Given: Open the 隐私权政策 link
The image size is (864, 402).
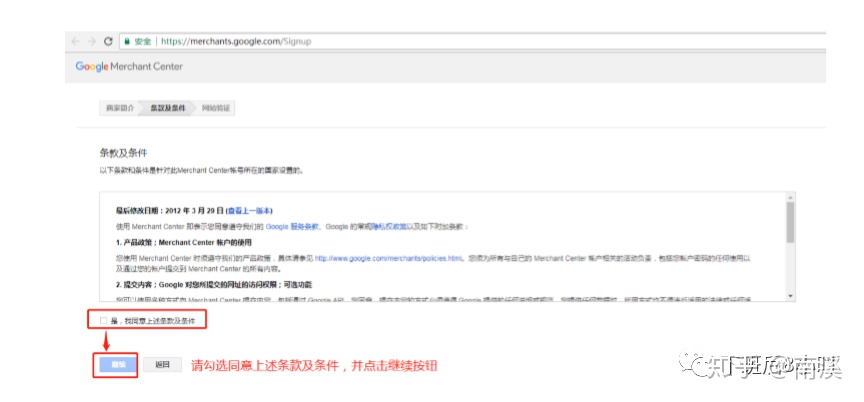Looking at the screenshot, I should 388,226.
